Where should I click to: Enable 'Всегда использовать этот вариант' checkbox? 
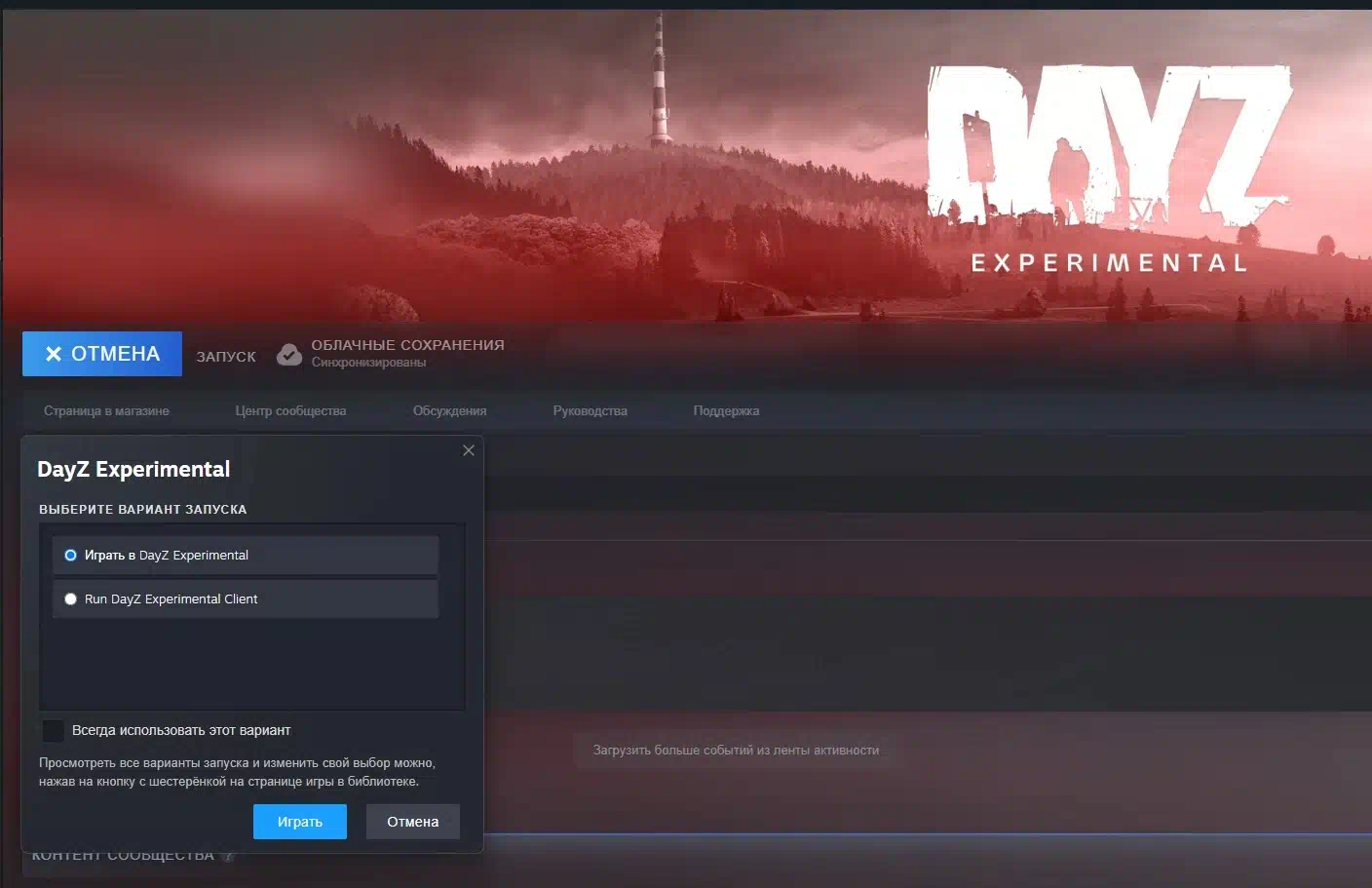pyautogui.click(x=54, y=730)
